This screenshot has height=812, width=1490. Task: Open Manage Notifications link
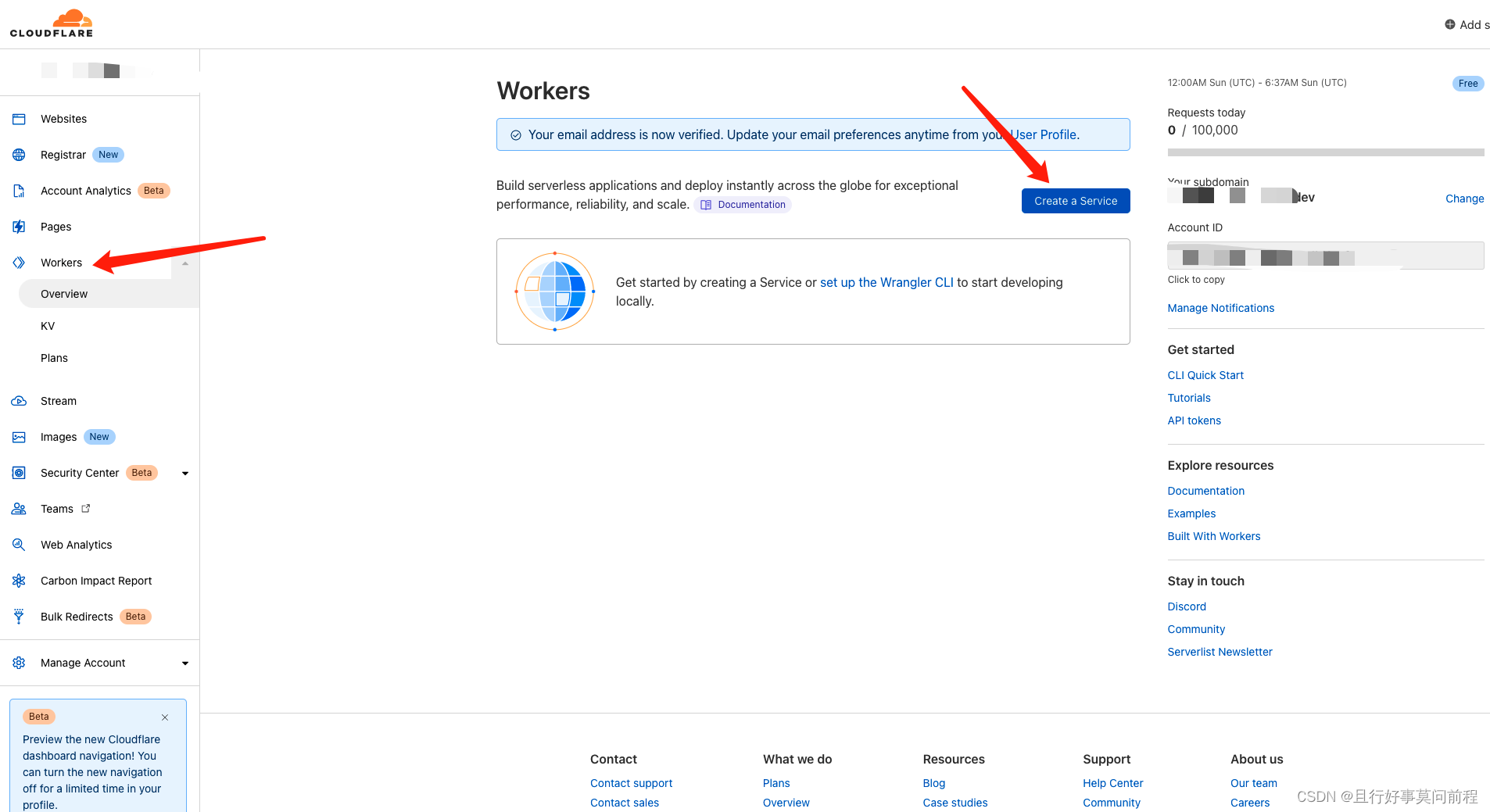point(1220,308)
